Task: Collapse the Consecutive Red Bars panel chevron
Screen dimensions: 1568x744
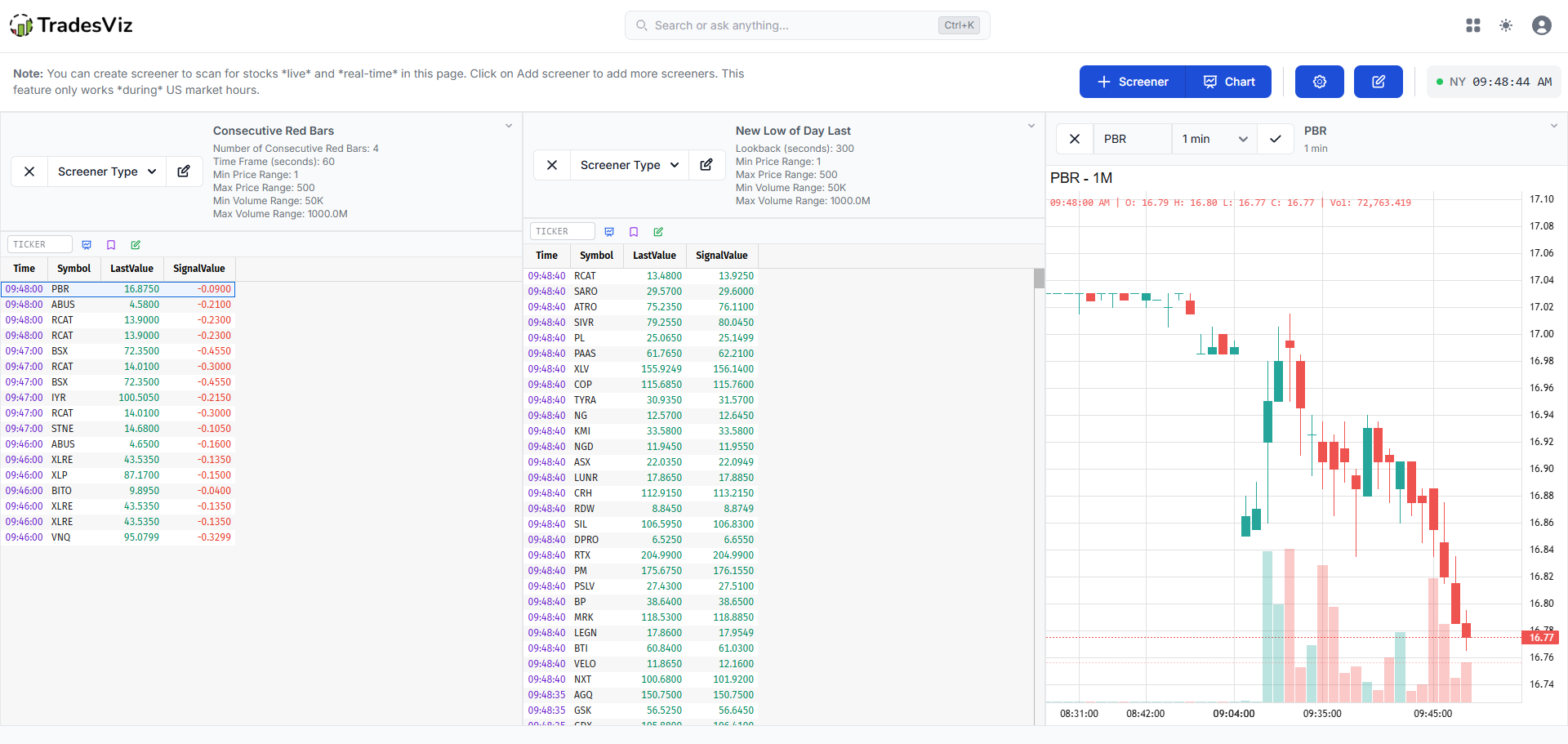Action: coord(509,126)
